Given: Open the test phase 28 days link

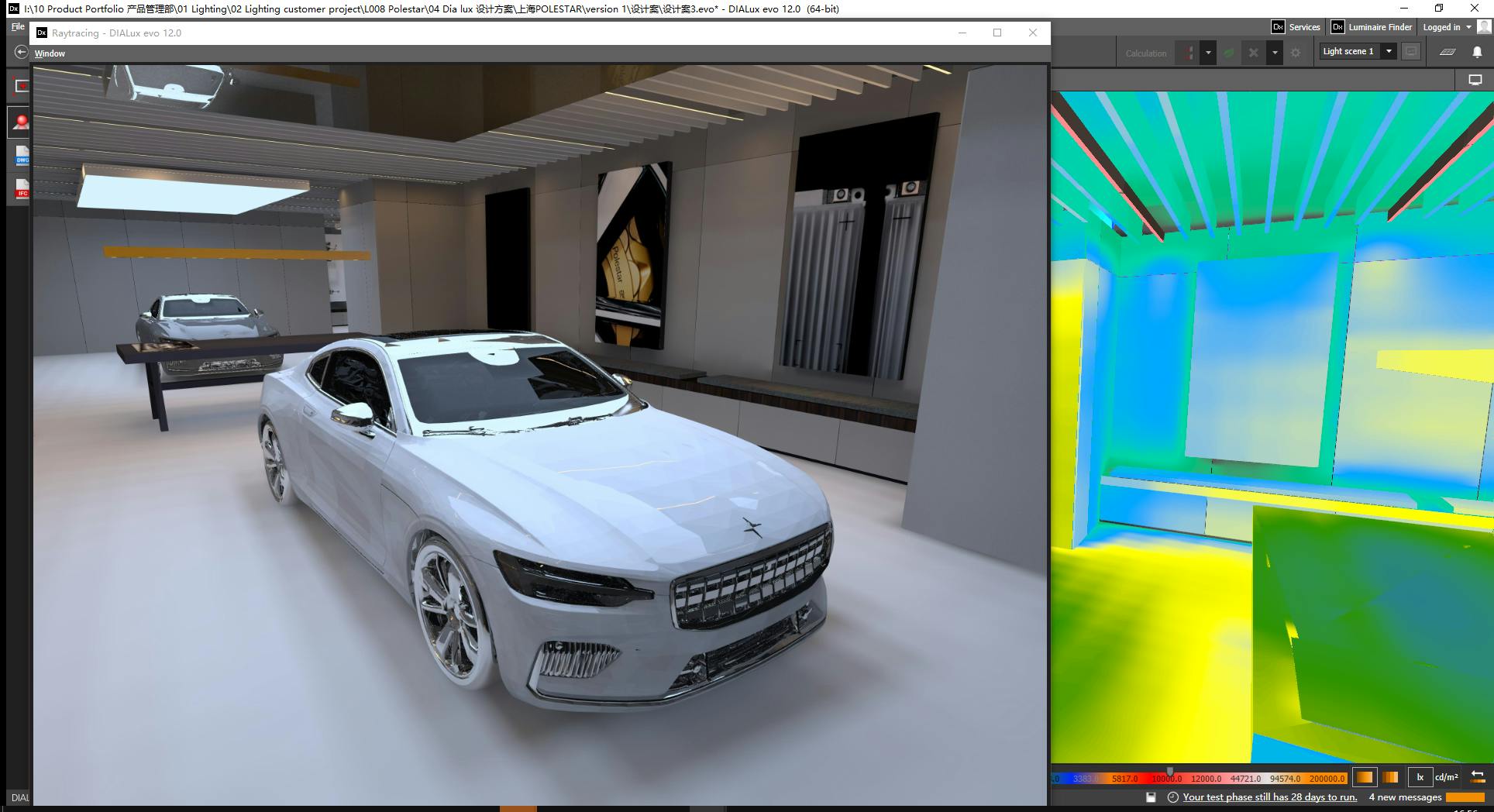Looking at the screenshot, I should (1270, 797).
